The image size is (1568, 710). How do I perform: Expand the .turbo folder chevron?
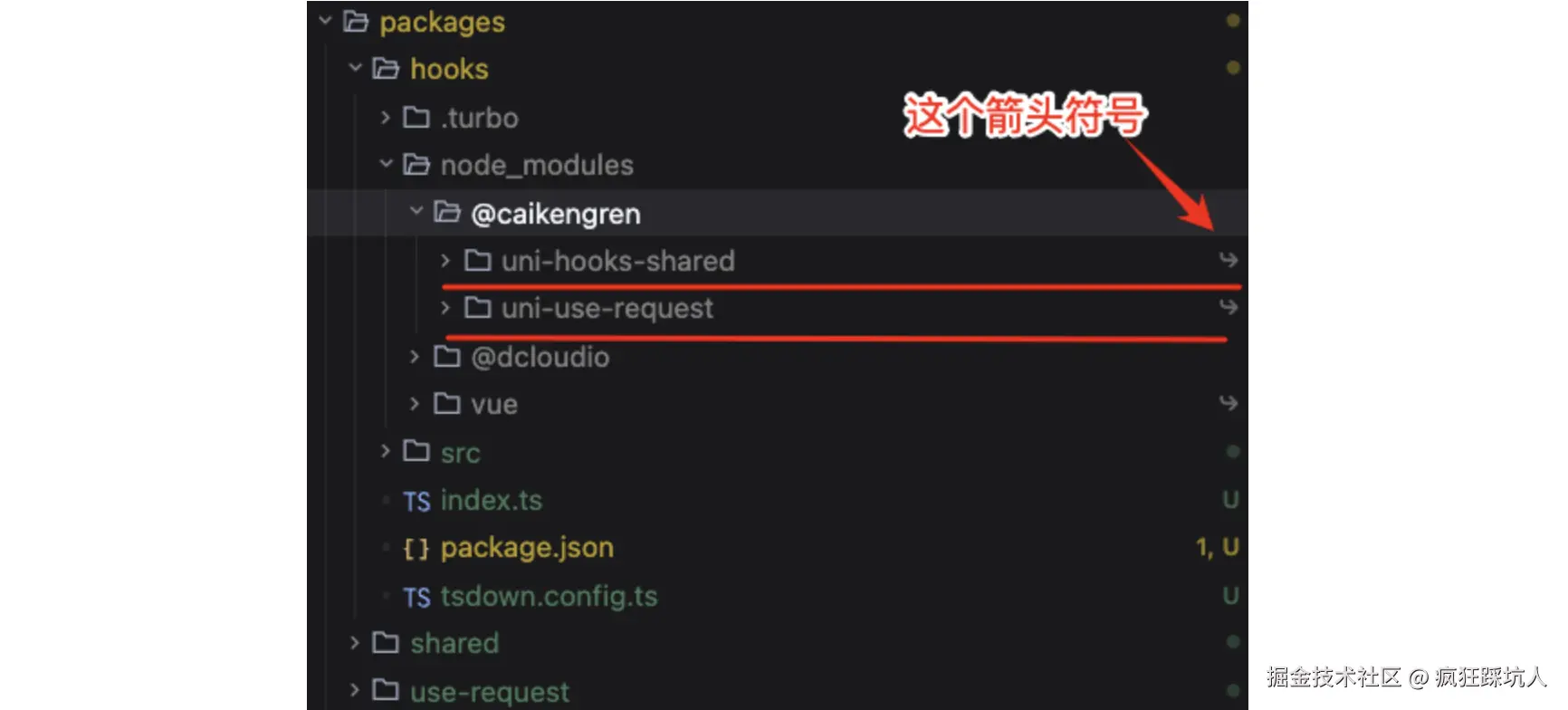point(386,117)
